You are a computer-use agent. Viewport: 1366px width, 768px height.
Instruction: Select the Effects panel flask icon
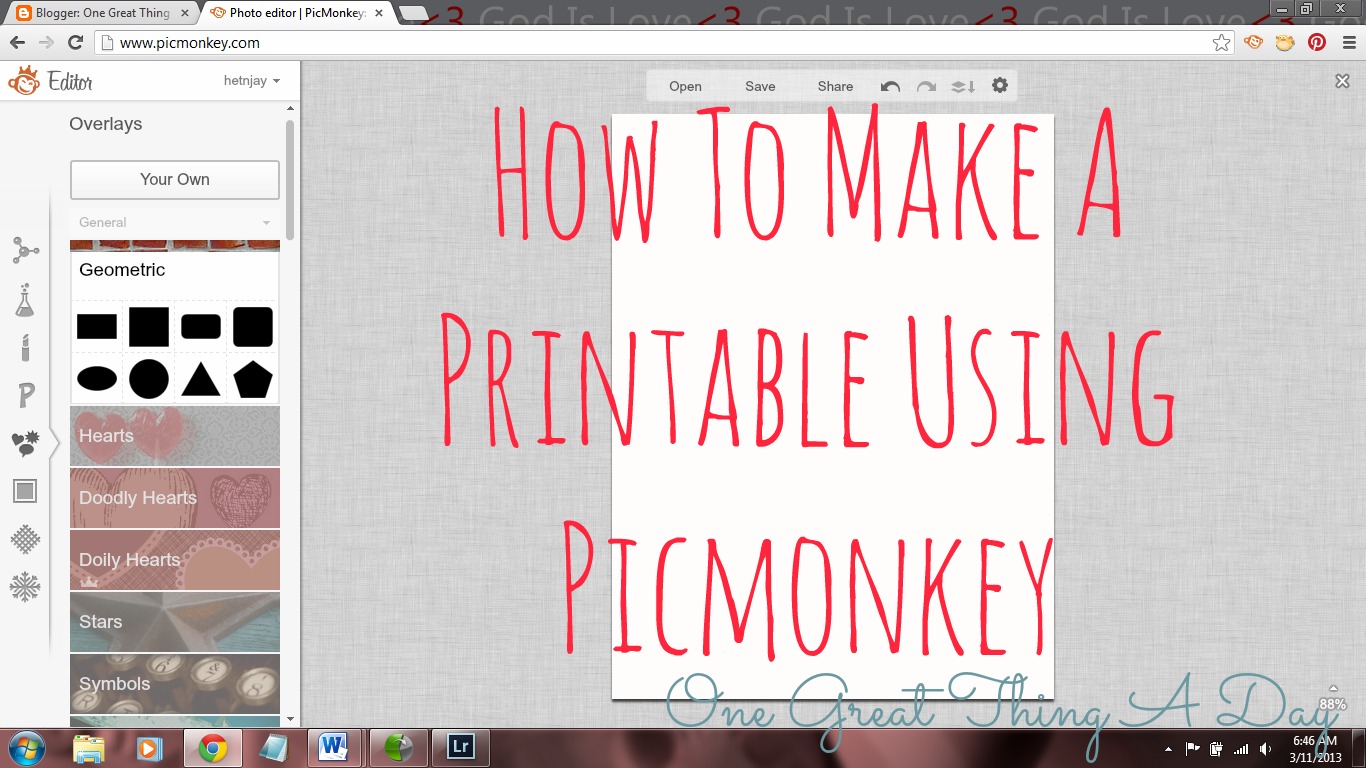[25, 300]
